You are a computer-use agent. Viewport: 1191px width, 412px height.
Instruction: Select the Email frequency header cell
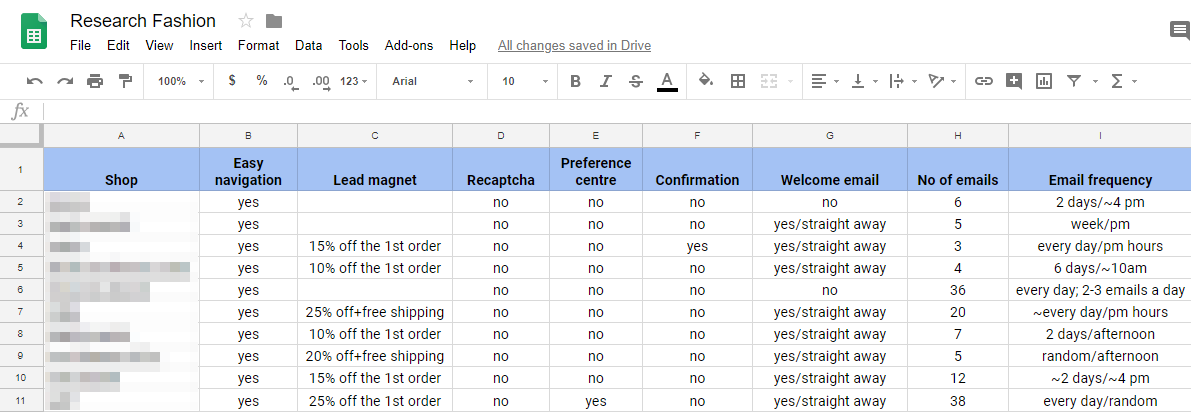(1100, 169)
